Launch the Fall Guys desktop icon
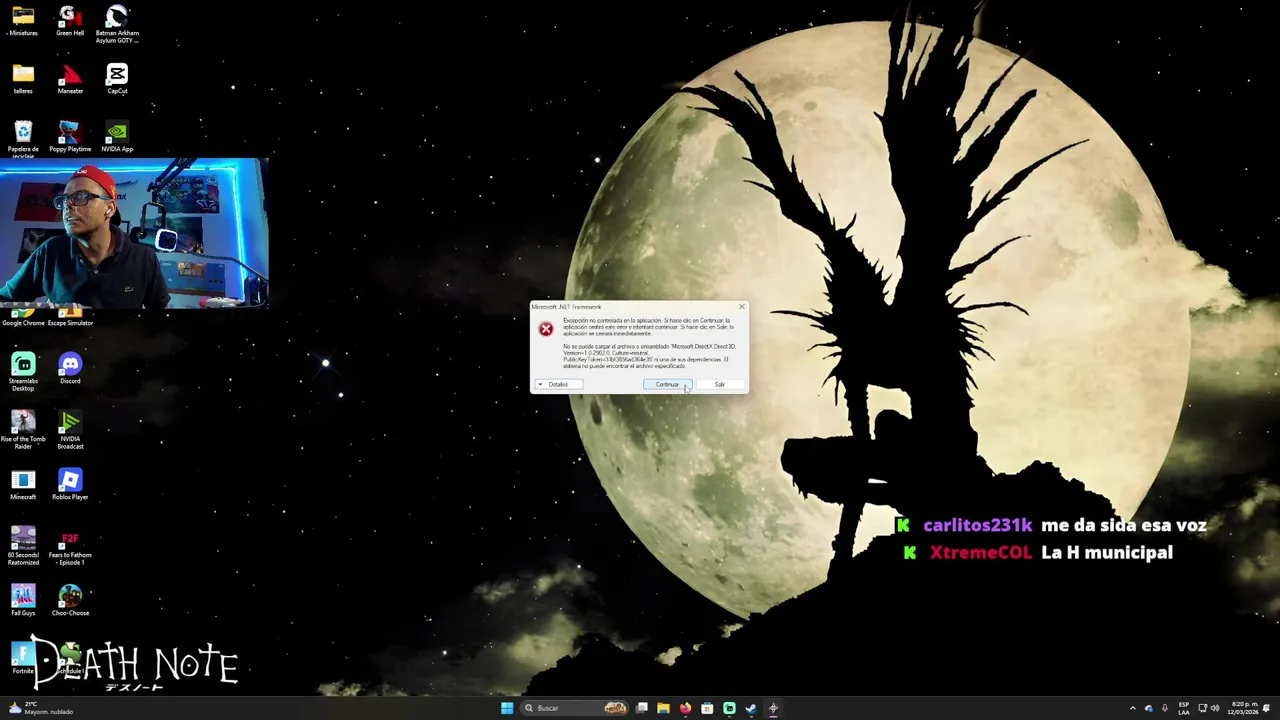 23,601
